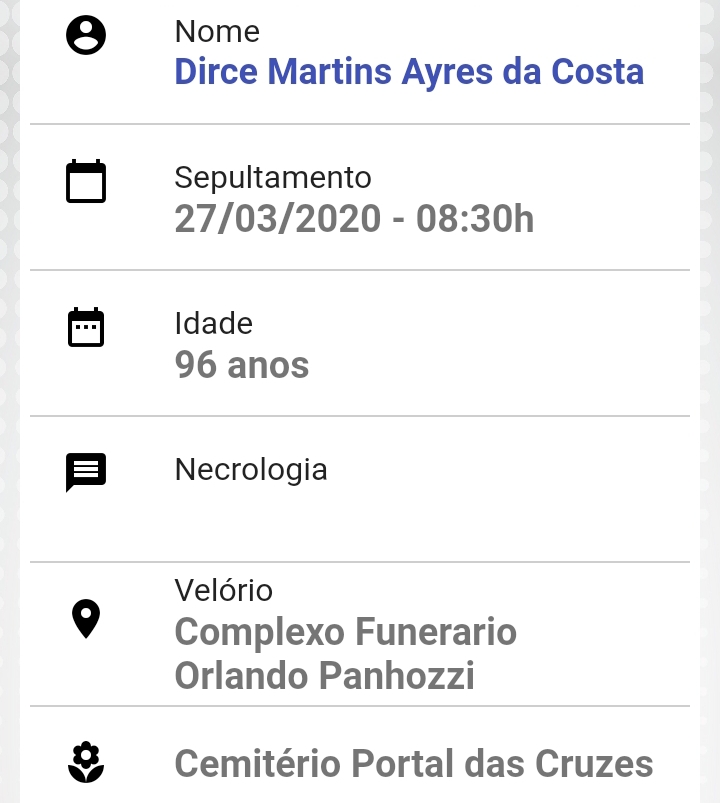Select the Sepultamento label
720x803 pixels.
click(x=273, y=178)
